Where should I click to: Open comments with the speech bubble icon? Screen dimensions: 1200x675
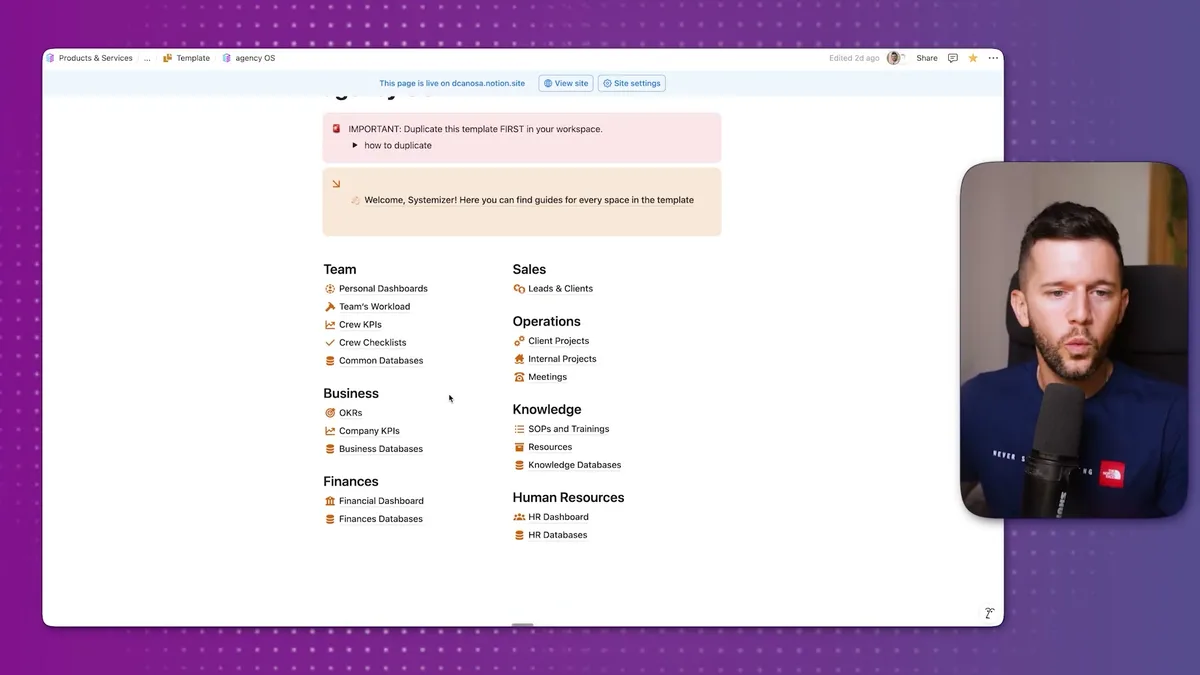coord(952,58)
